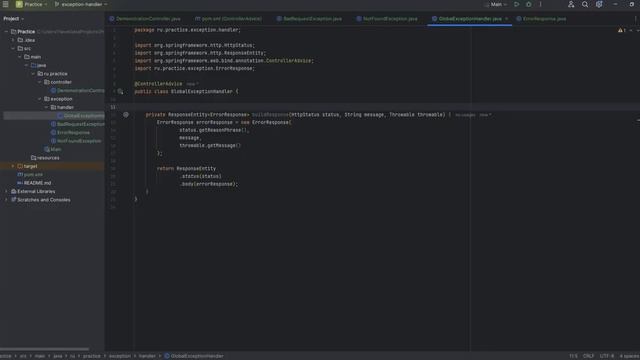The height and width of the screenshot is (360, 640).
Task: Select ErrorResponse in project tree
Action: click(x=70, y=132)
